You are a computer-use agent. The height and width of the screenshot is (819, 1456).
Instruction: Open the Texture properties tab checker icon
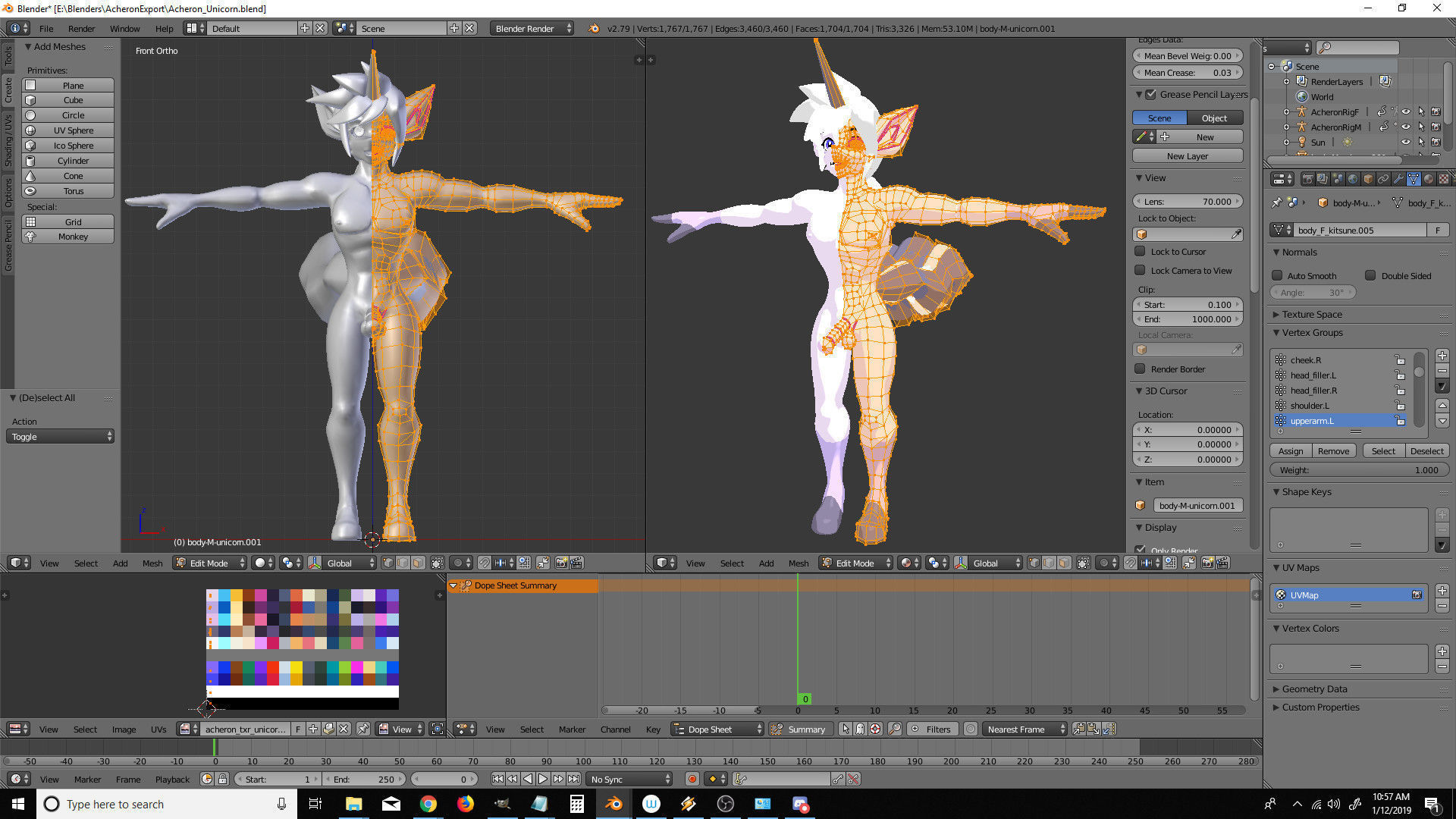click(x=1444, y=179)
